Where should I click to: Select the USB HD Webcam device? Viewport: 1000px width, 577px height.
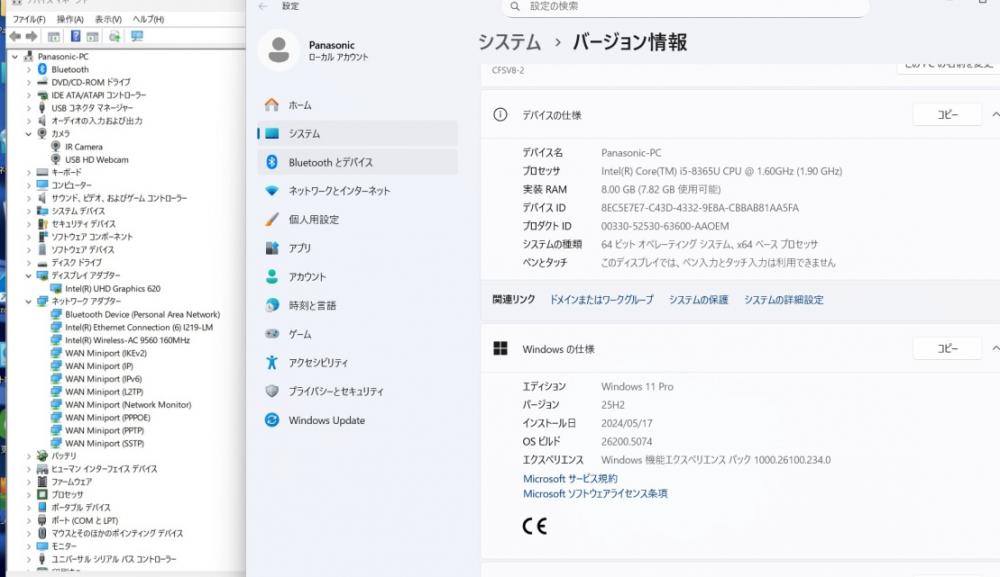(x=96, y=159)
